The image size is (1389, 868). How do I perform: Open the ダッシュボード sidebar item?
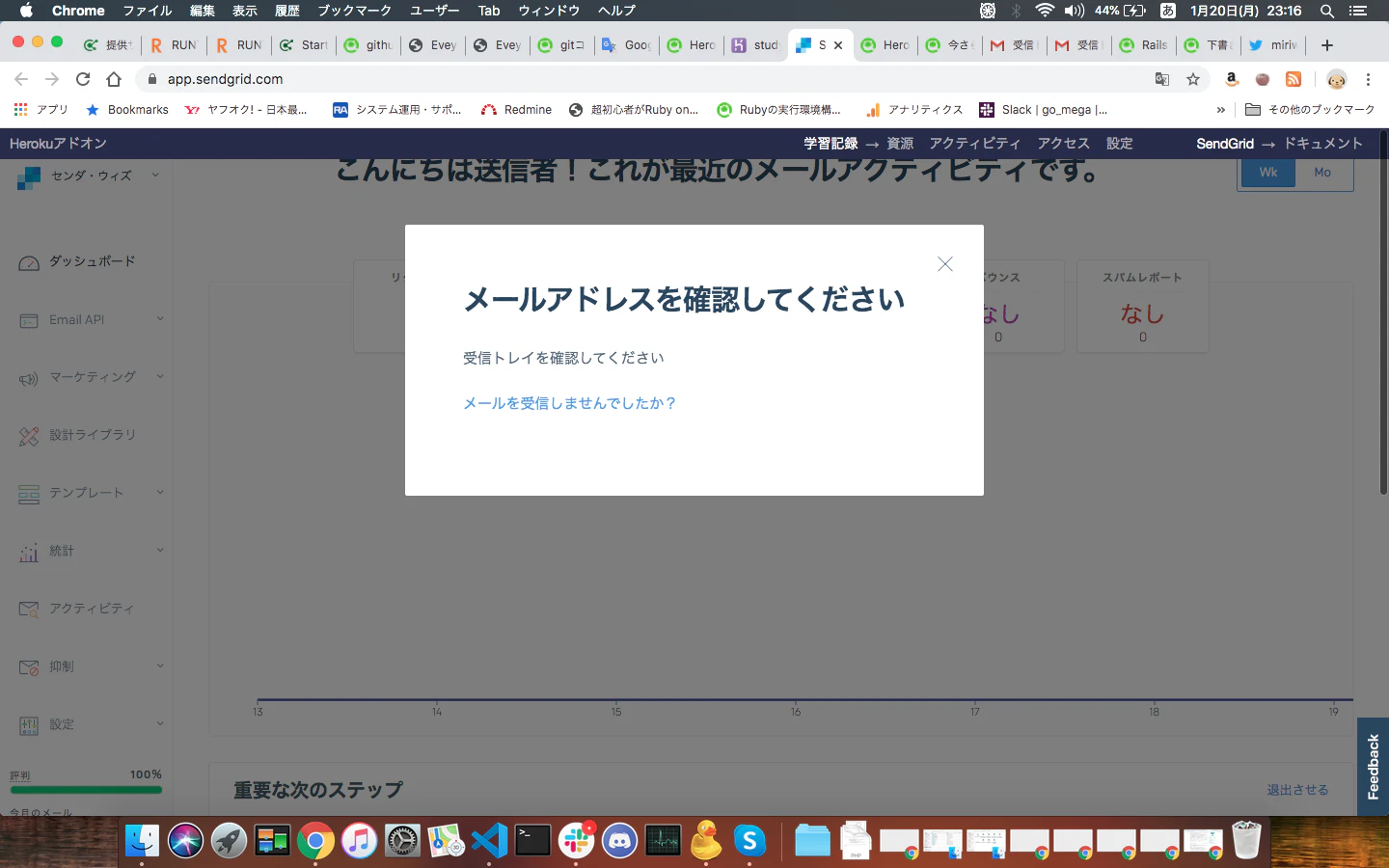[x=92, y=261]
